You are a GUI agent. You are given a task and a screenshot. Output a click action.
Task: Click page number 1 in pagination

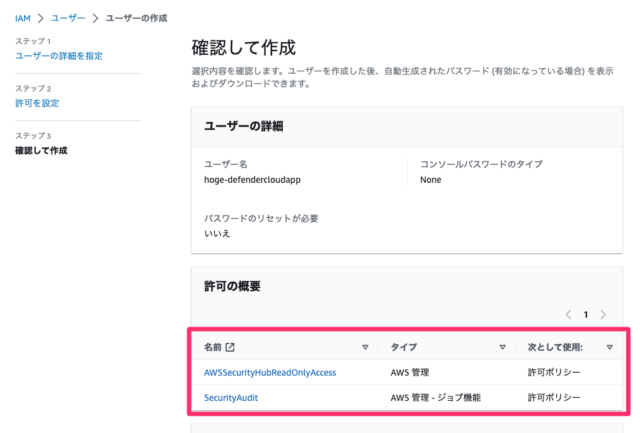coord(586,315)
